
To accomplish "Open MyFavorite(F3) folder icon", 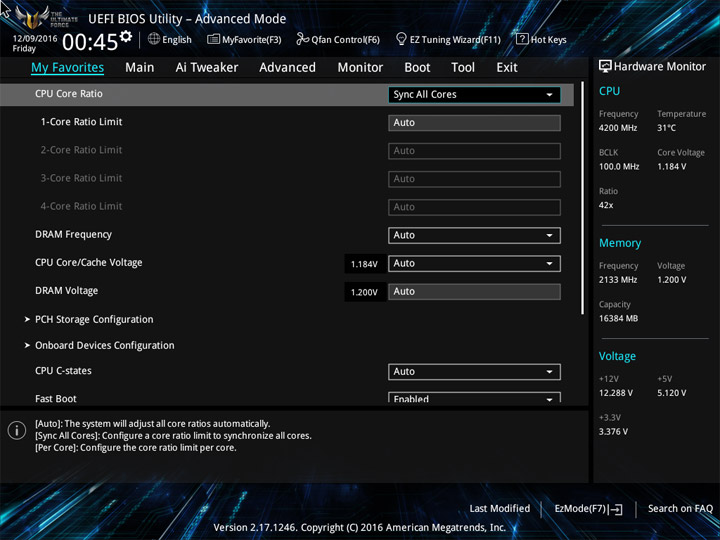I will pyautogui.click(x=213, y=39).
